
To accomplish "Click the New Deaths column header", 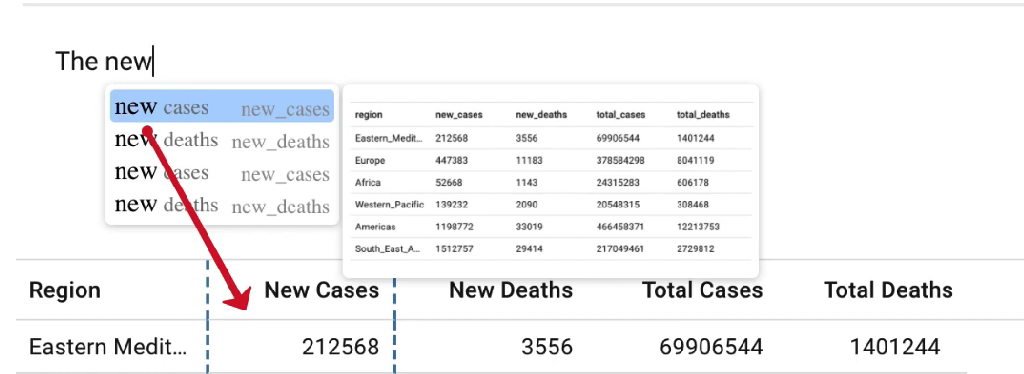I will pyautogui.click(x=511, y=290).
